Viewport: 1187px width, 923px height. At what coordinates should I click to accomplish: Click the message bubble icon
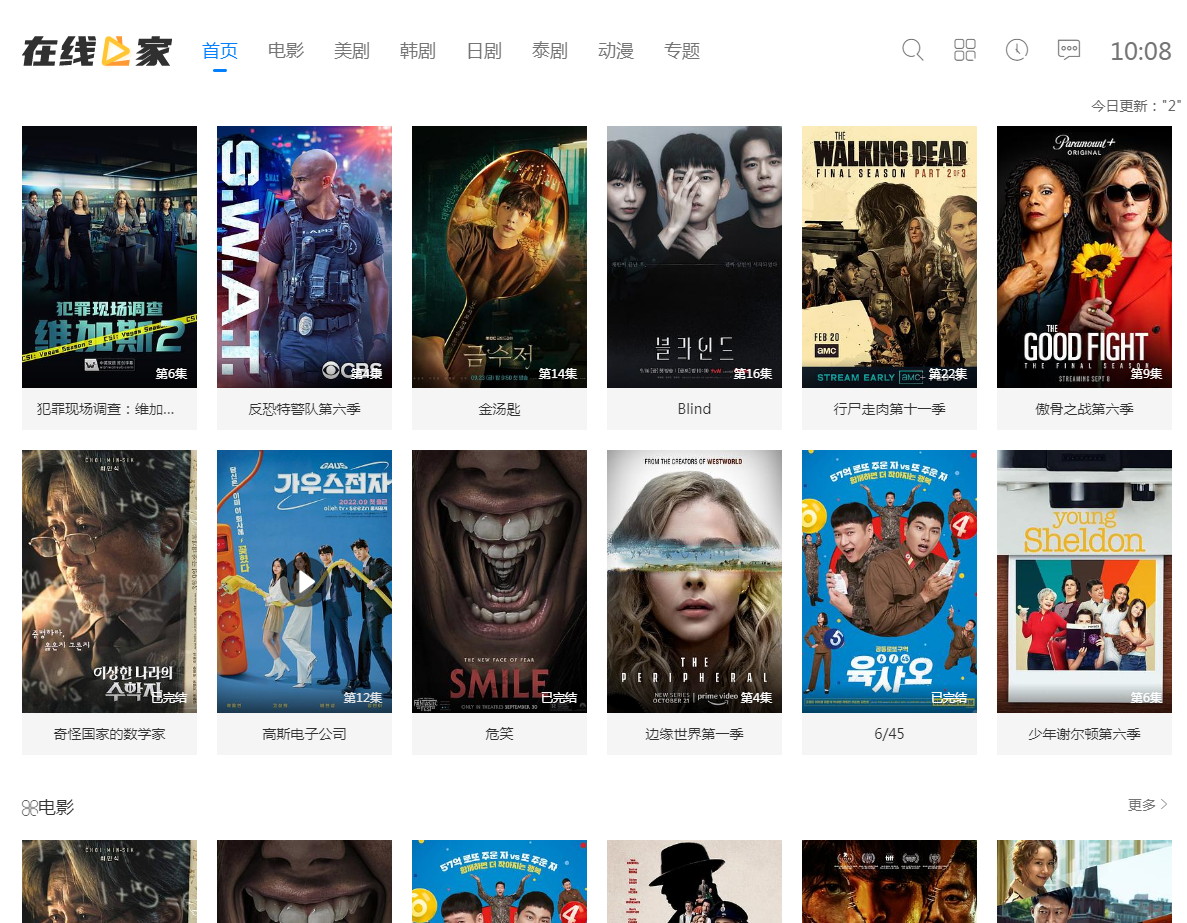tap(1068, 50)
